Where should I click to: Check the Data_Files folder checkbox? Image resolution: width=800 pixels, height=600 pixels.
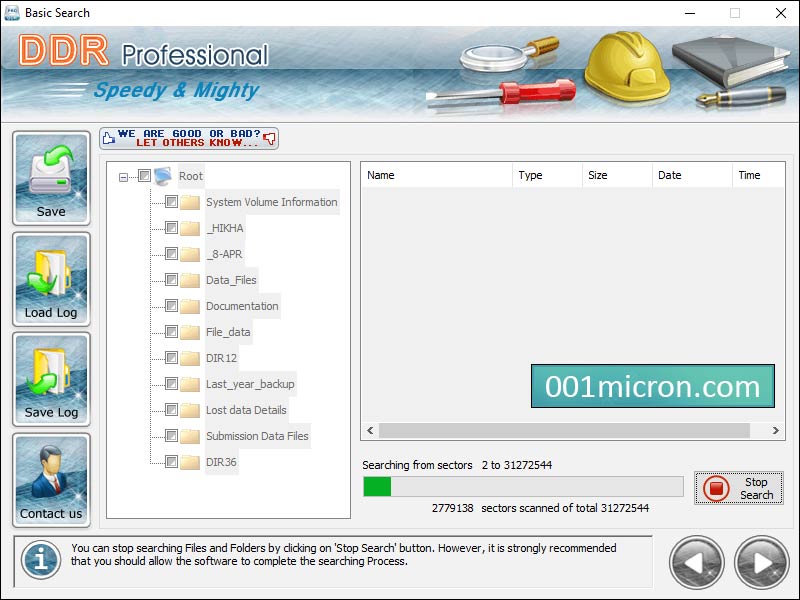(169, 280)
